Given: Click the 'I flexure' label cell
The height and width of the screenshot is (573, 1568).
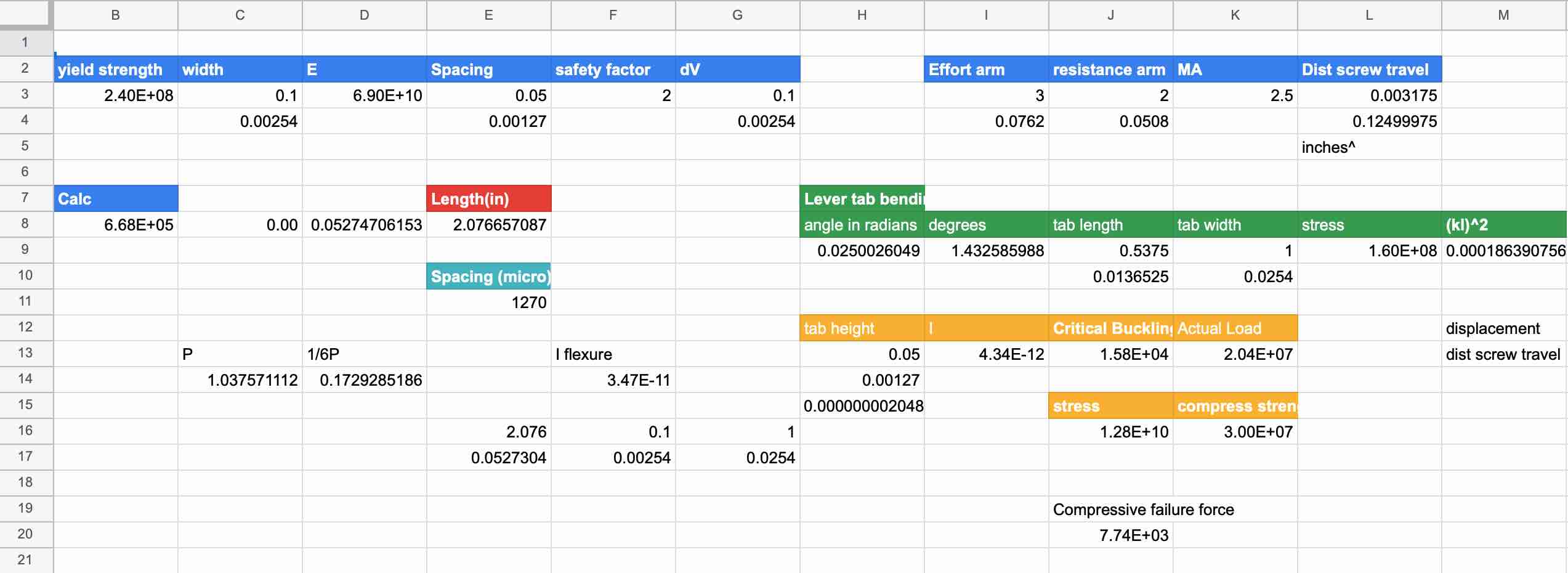Looking at the screenshot, I should [x=613, y=354].
